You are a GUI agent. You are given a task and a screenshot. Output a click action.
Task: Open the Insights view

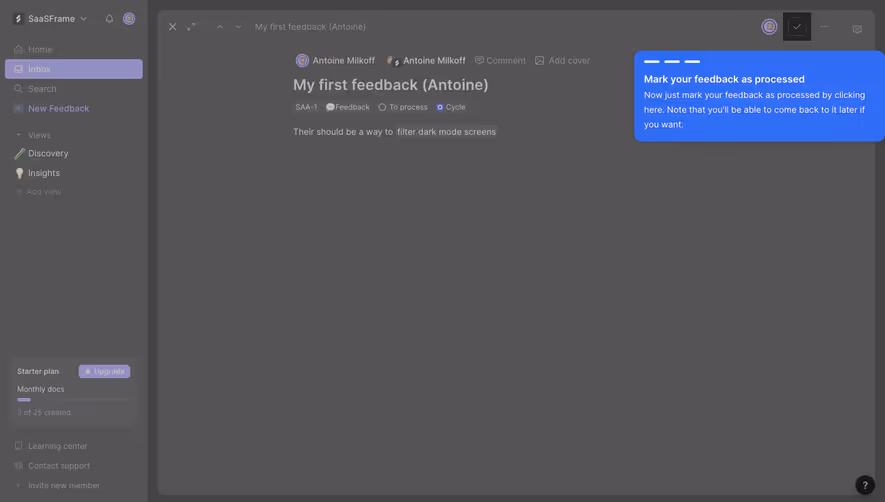43,173
